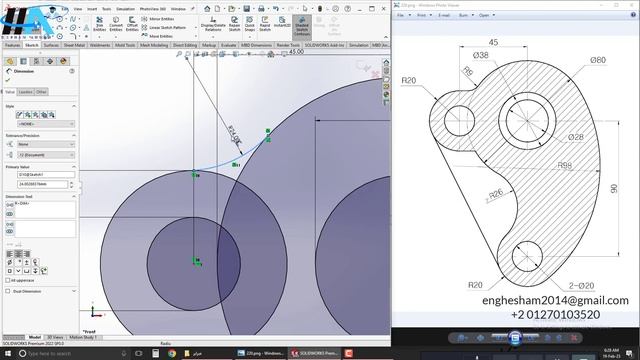Viewport: 640px width, 360px height.
Task: Open the Tools menu
Action: point(106,9)
